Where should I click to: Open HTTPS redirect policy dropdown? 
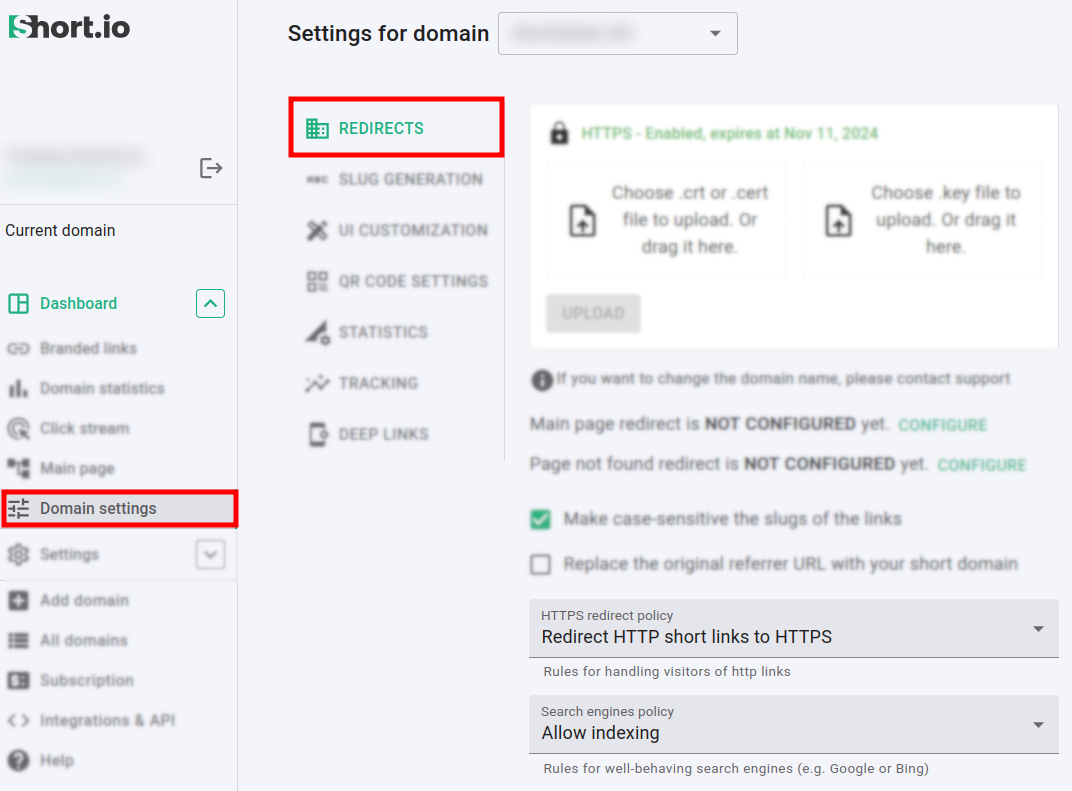click(793, 628)
